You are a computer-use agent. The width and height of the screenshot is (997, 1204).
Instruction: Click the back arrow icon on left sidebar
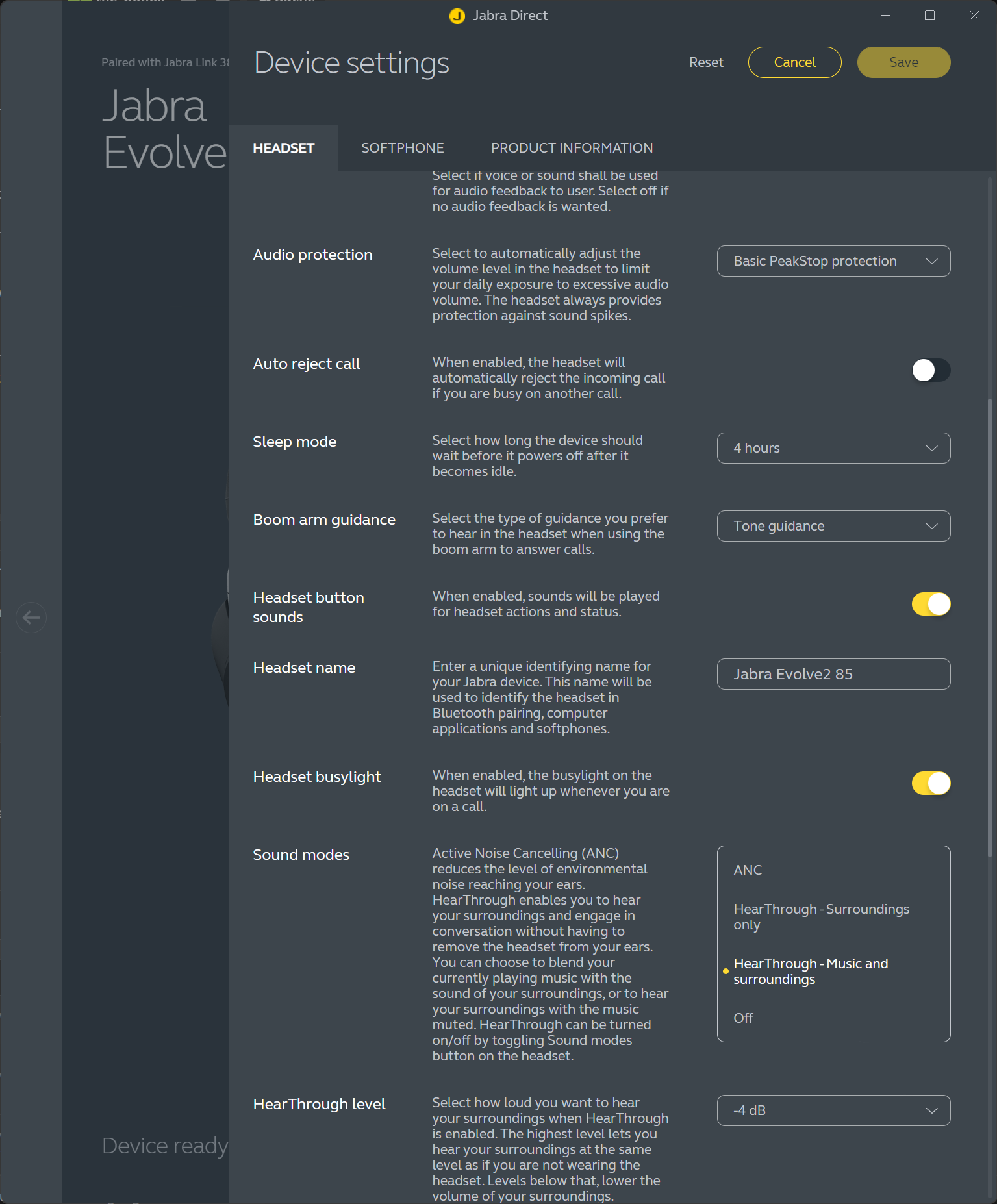coord(31,617)
